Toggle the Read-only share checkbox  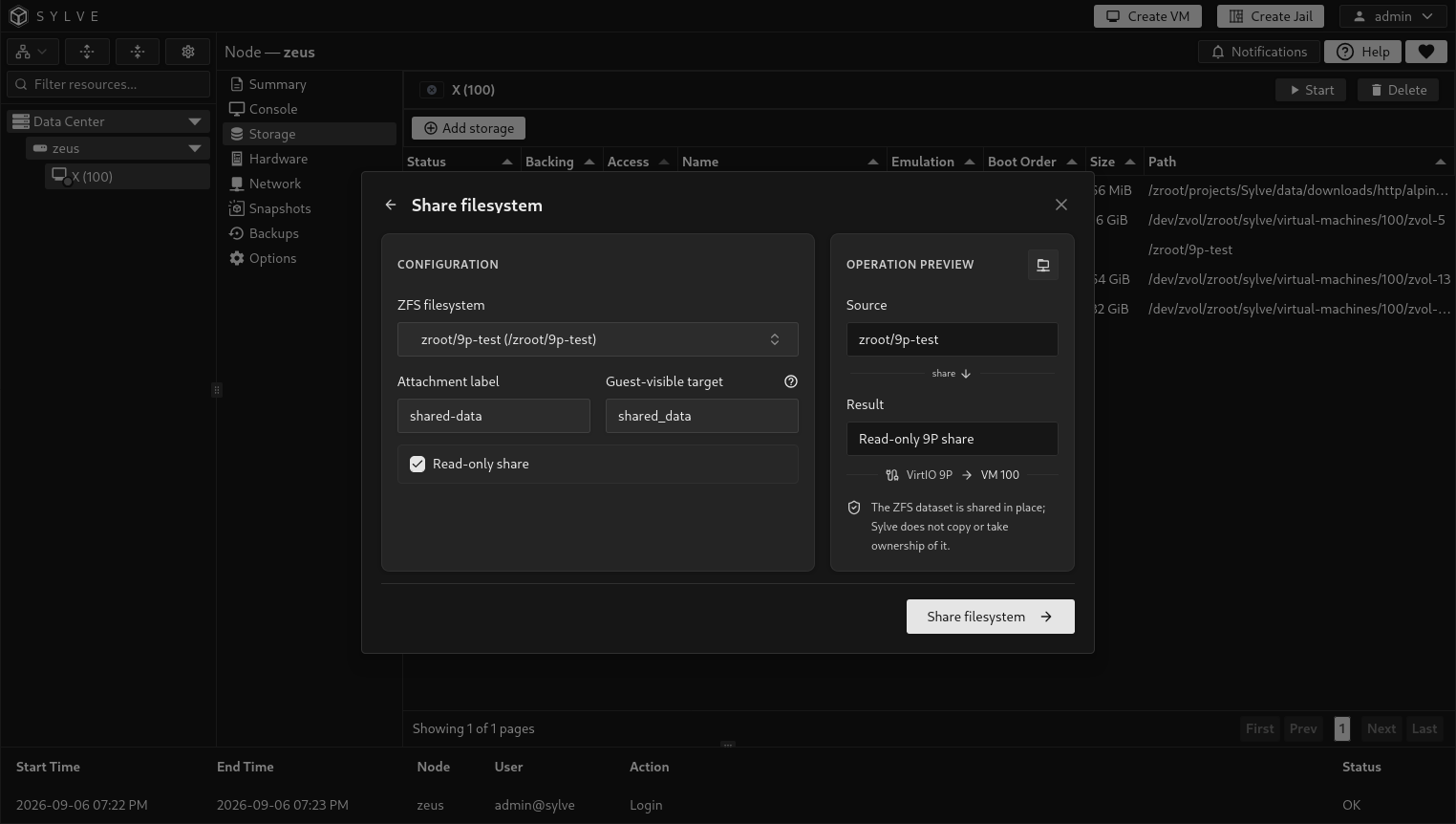418,464
